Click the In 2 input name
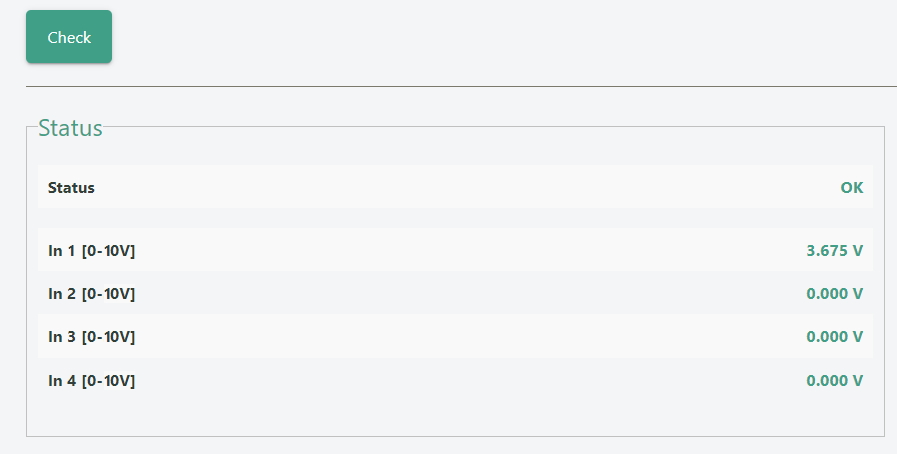This screenshot has width=897, height=454. coord(62,294)
